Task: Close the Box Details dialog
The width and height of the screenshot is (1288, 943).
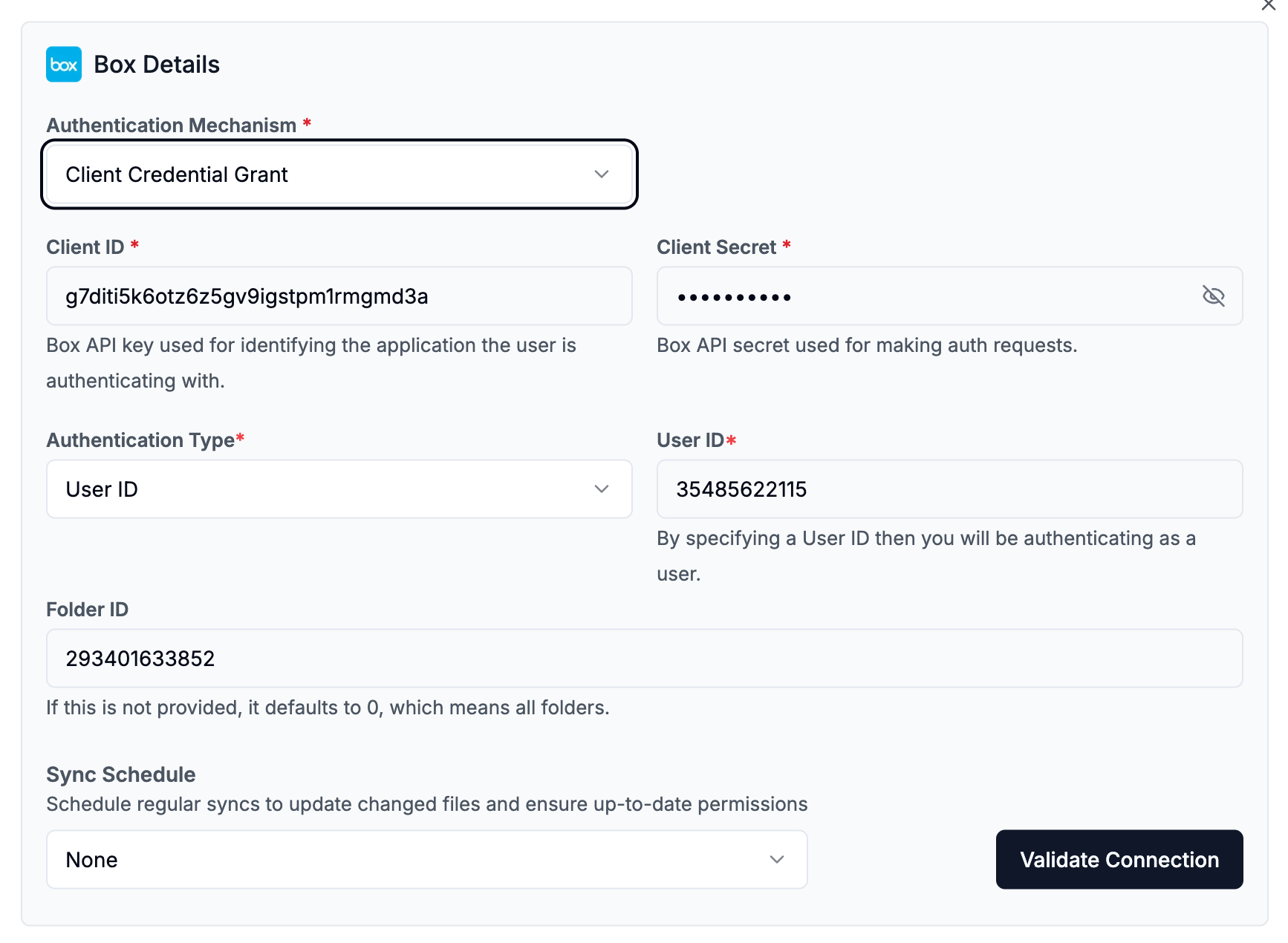Action: [1269, 5]
